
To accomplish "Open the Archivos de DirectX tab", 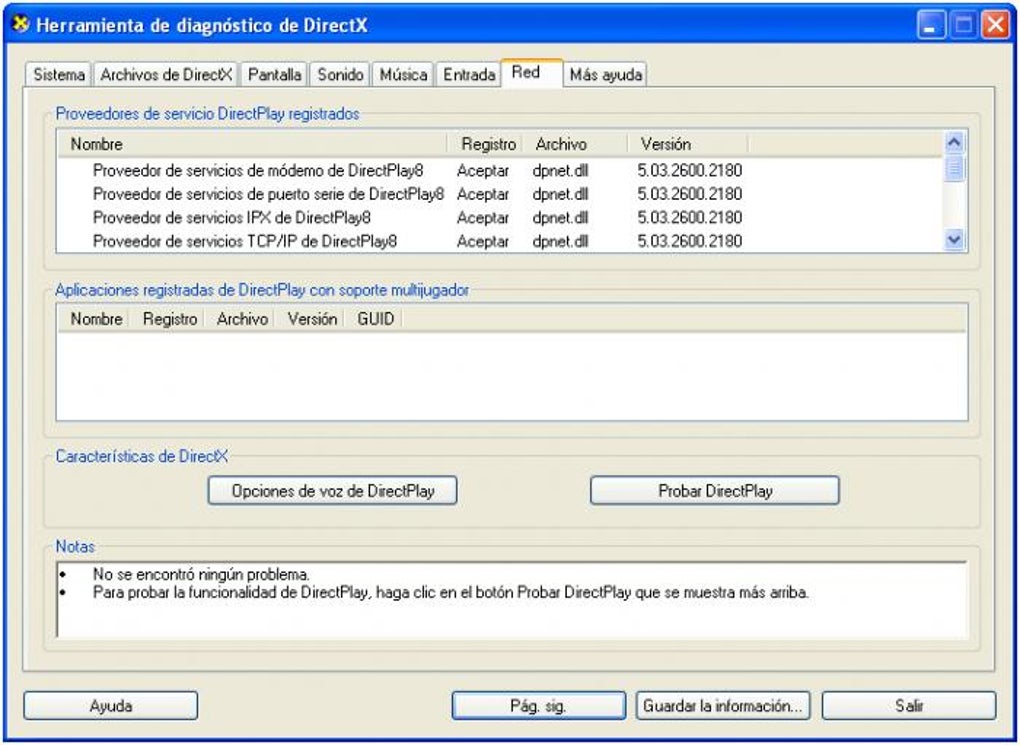I will click(x=166, y=75).
